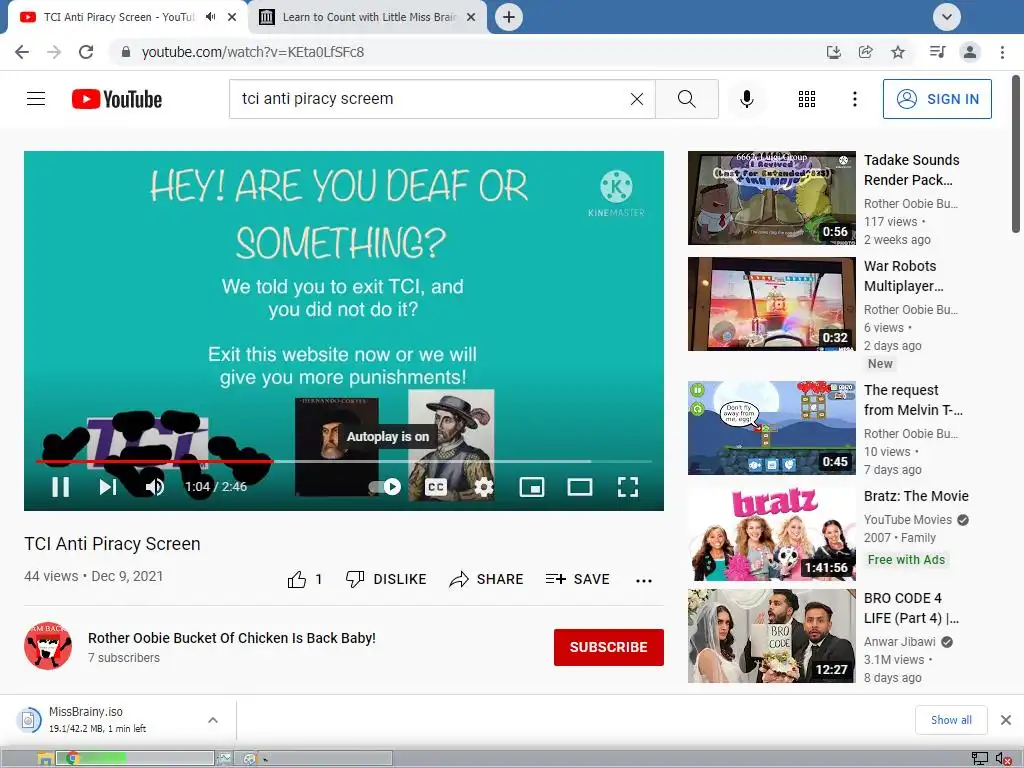Open the taskbar volume icon
Viewport: 1024px width, 768px height.
(x=1003, y=758)
